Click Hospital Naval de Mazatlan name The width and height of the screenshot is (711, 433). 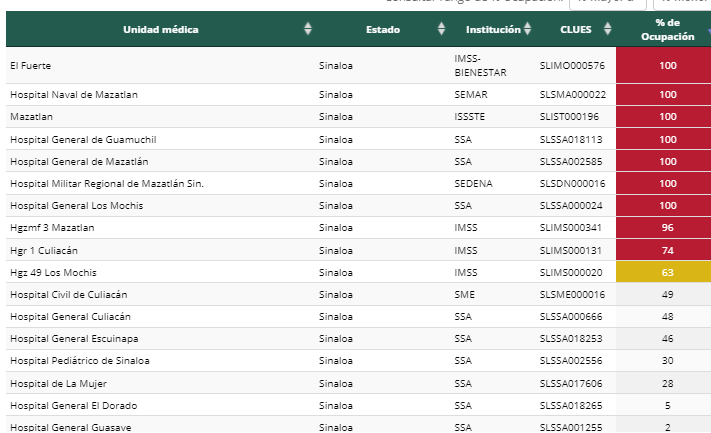tap(74, 94)
